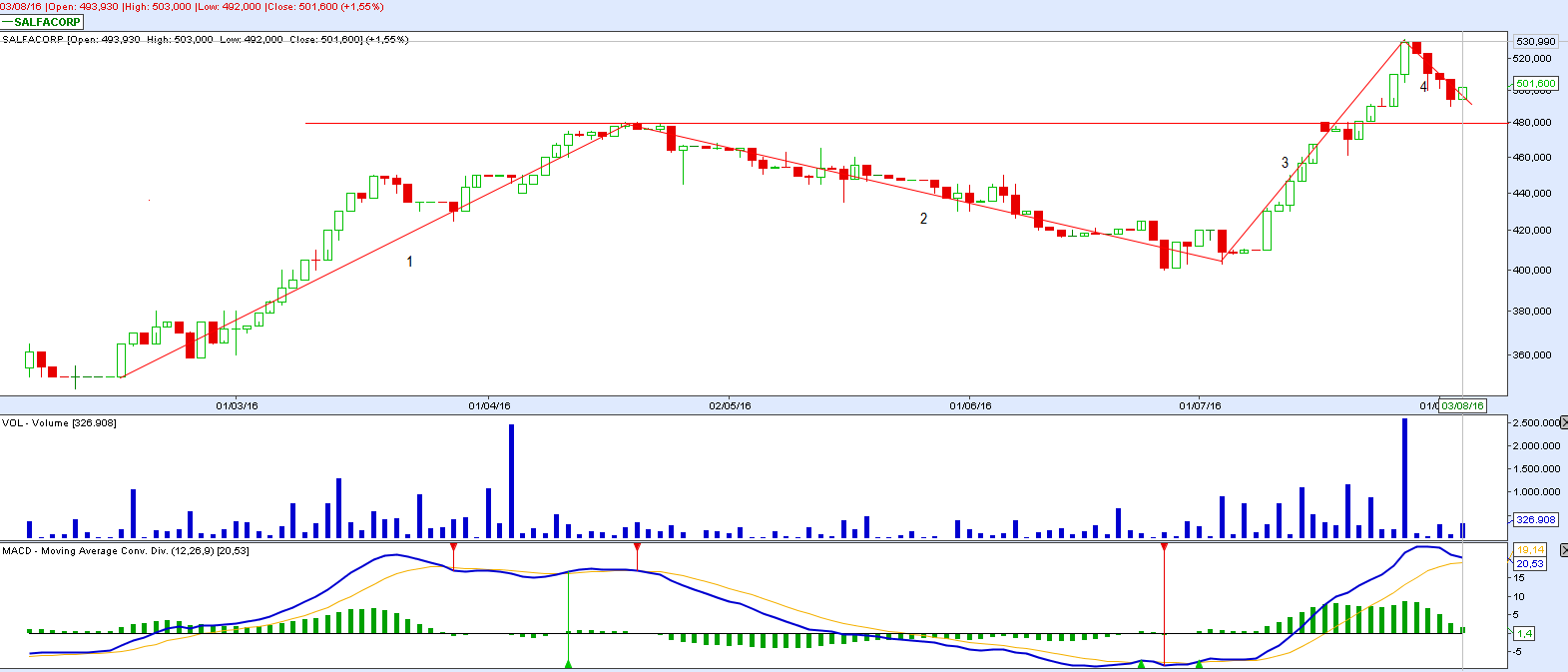
Task: Select the green 501,600 last price label
Action: [1535, 84]
